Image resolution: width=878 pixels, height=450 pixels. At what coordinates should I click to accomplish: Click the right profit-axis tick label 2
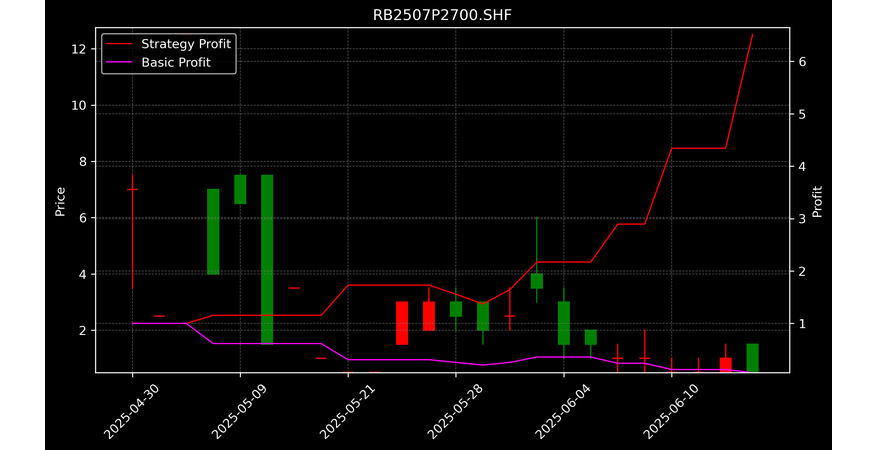[x=802, y=271]
